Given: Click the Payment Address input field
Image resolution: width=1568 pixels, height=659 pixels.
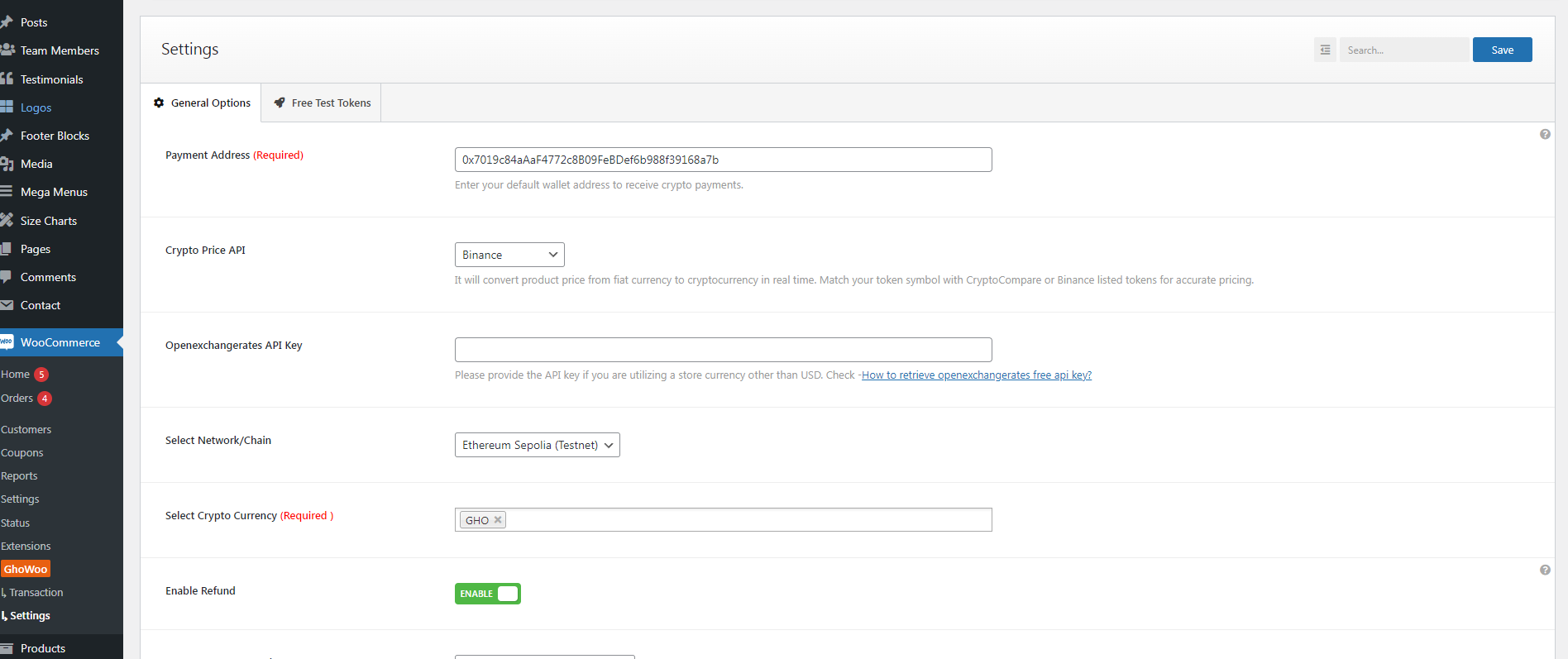Looking at the screenshot, I should (x=723, y=160).
